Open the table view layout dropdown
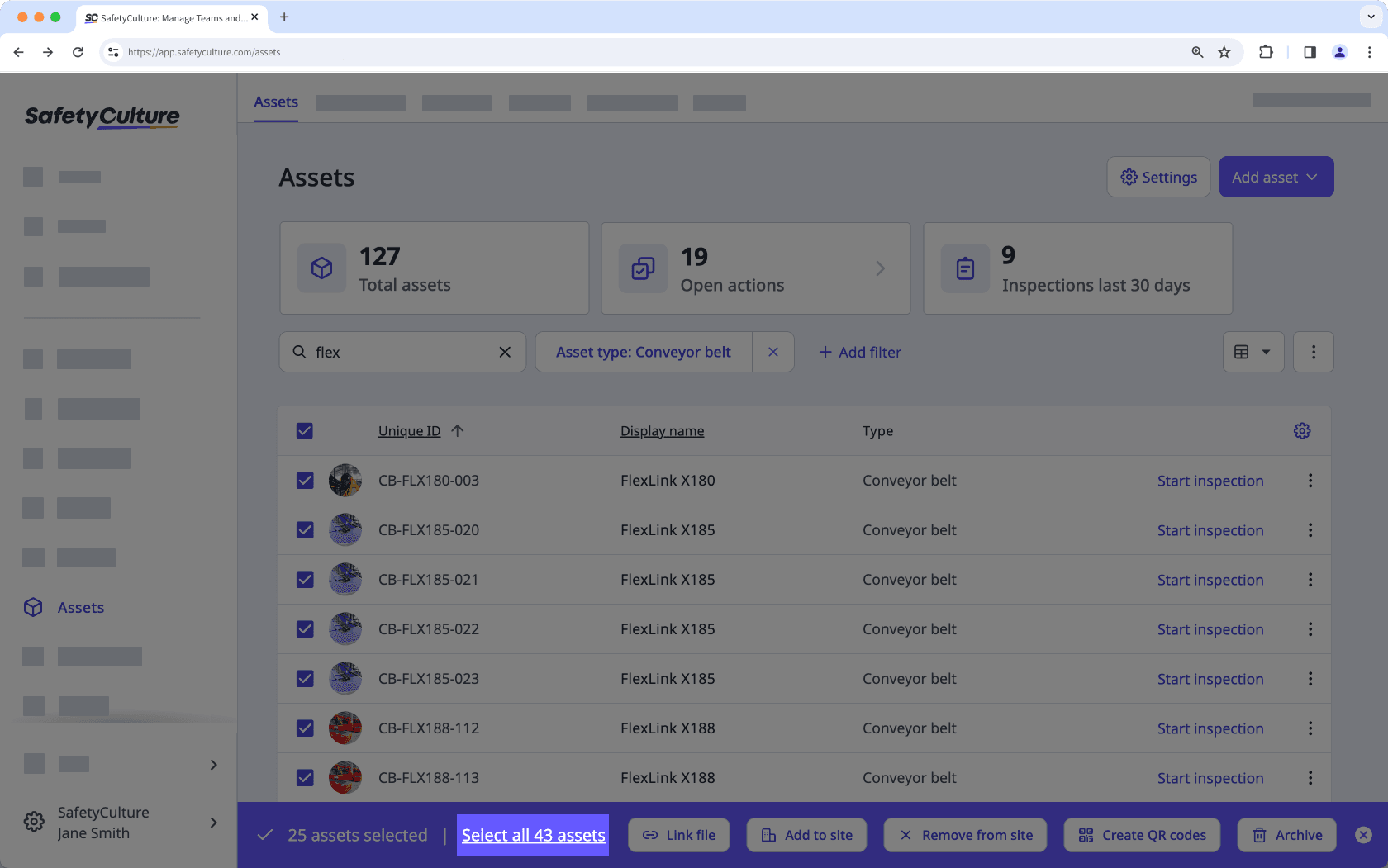The height and width of the screenshot is (868, 1388). tap(1253, 351)
